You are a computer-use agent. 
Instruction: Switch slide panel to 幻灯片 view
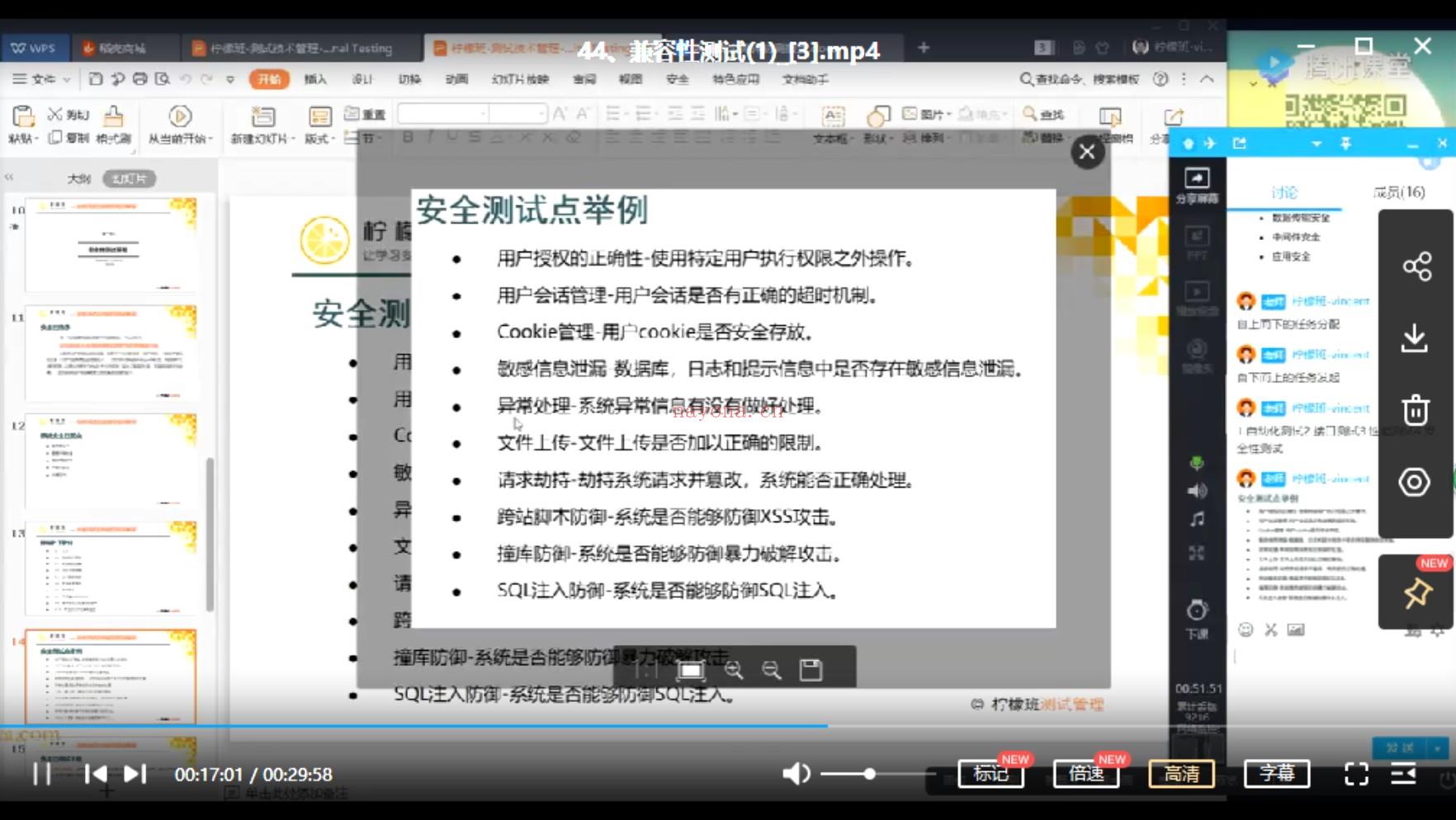(130, 178)
